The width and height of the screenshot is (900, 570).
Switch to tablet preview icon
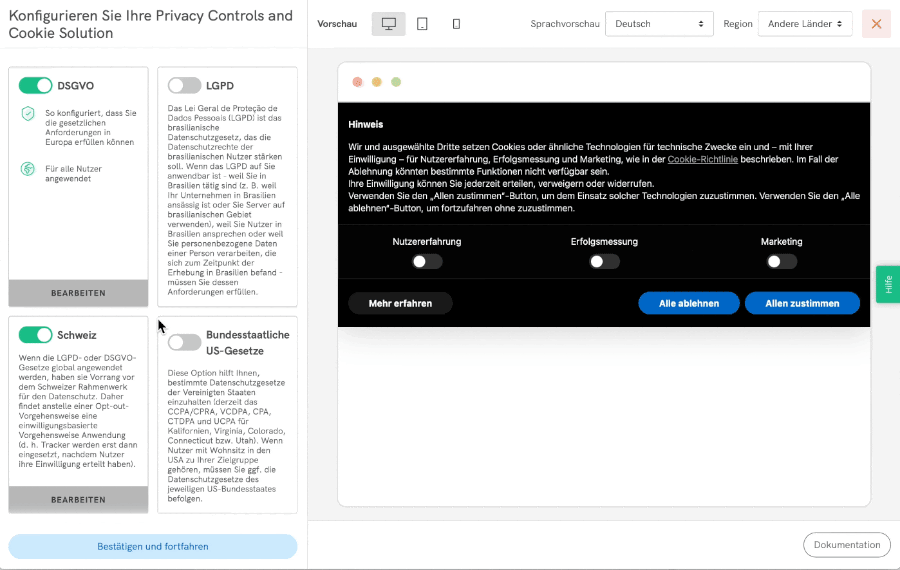(x=422, y=24)
